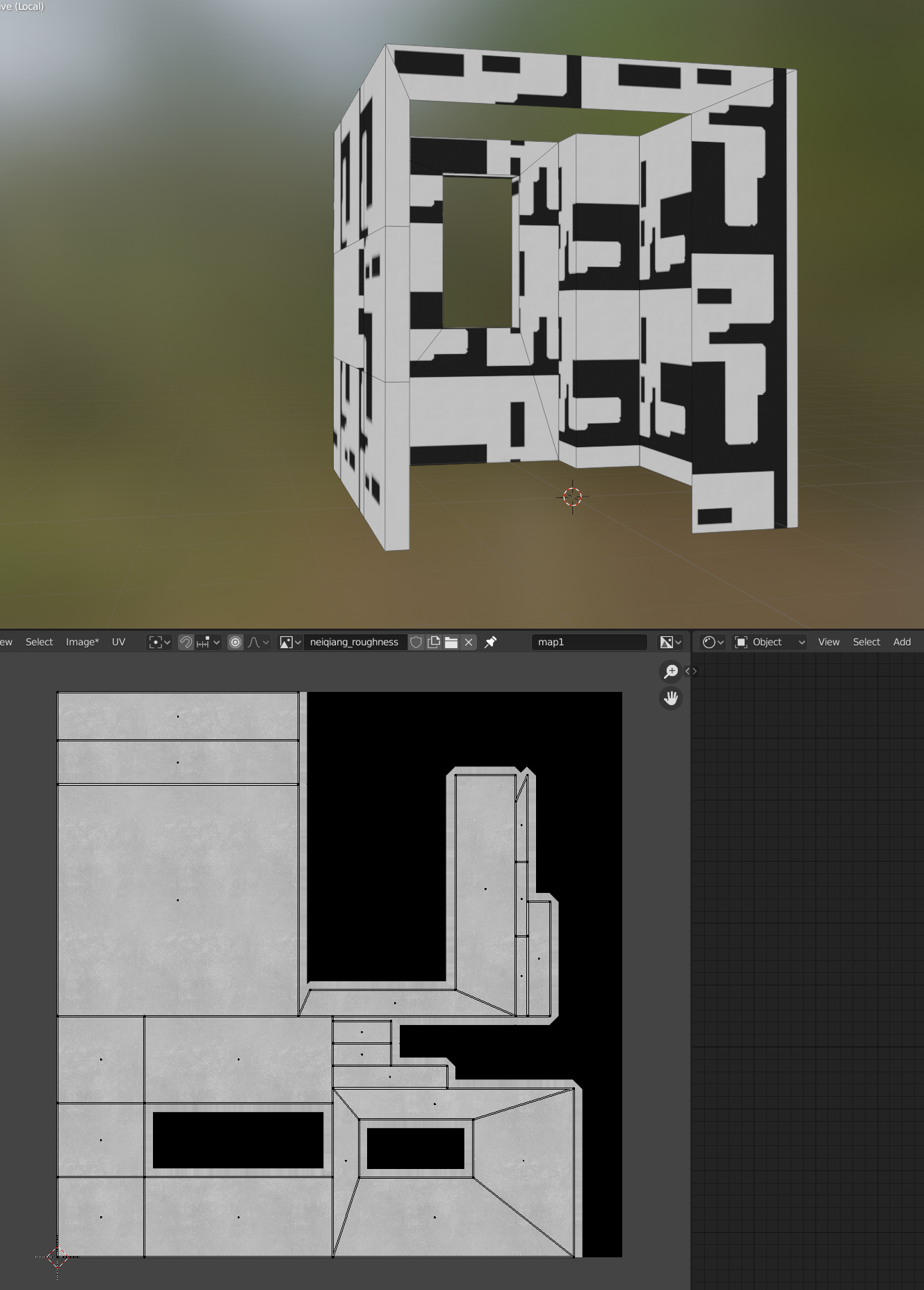The width and height of the screenshot is (924, 1290).
Task: Toggle the image pin icon
Action: 491,642
